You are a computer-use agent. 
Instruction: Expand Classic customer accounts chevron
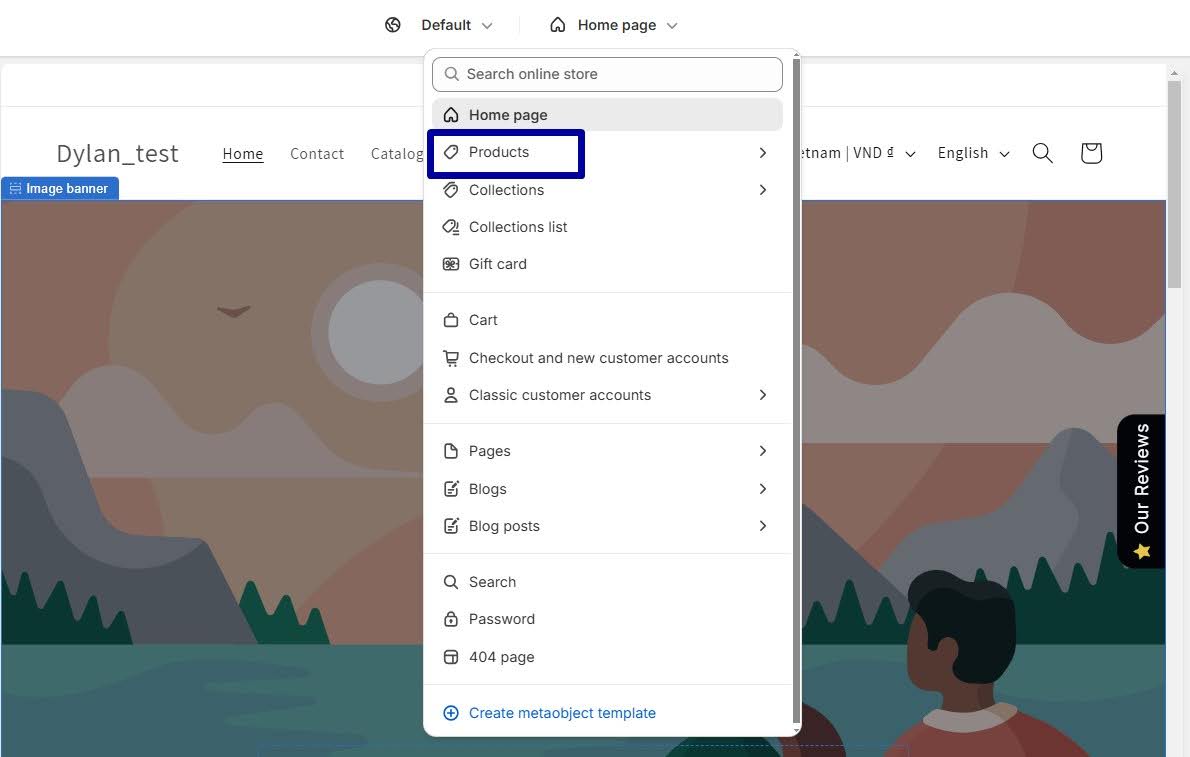(x=763, y=395)
